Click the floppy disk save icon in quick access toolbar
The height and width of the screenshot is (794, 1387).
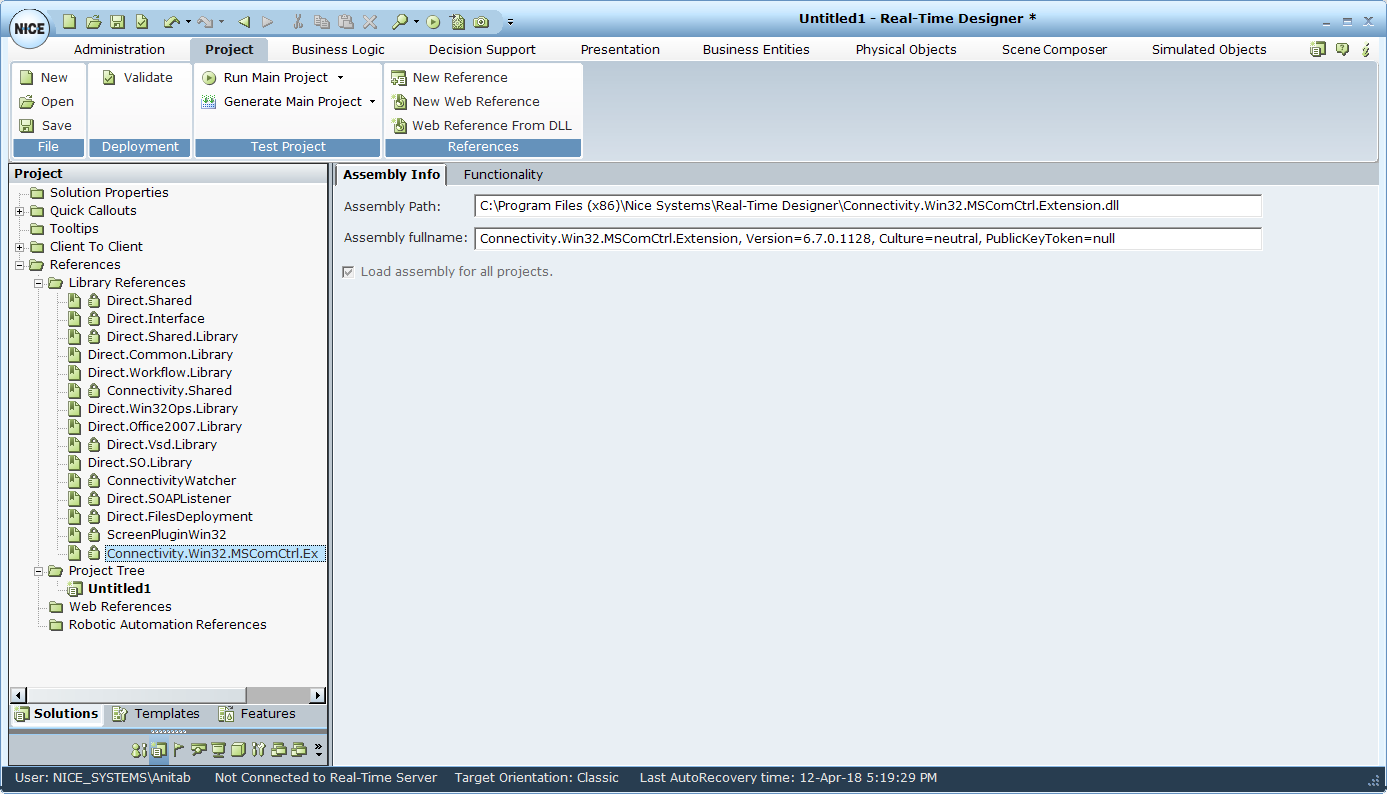point(117,21)
